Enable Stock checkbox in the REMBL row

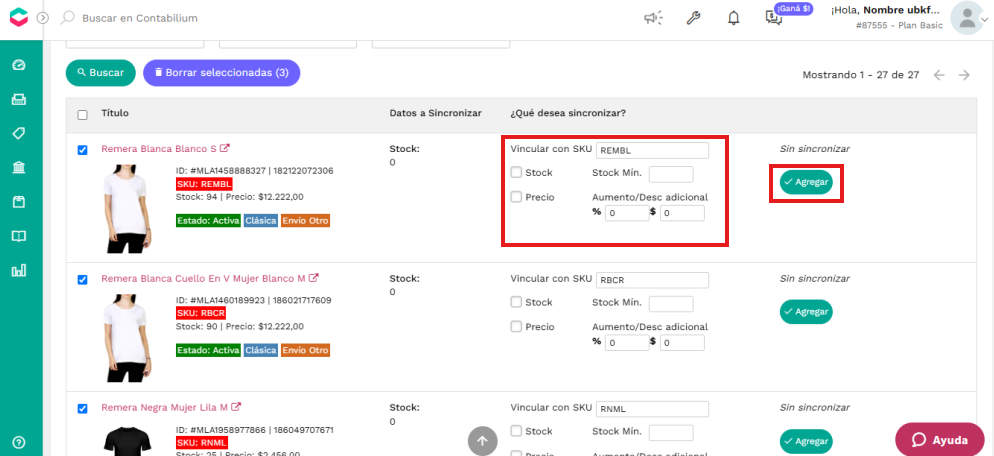517,173
